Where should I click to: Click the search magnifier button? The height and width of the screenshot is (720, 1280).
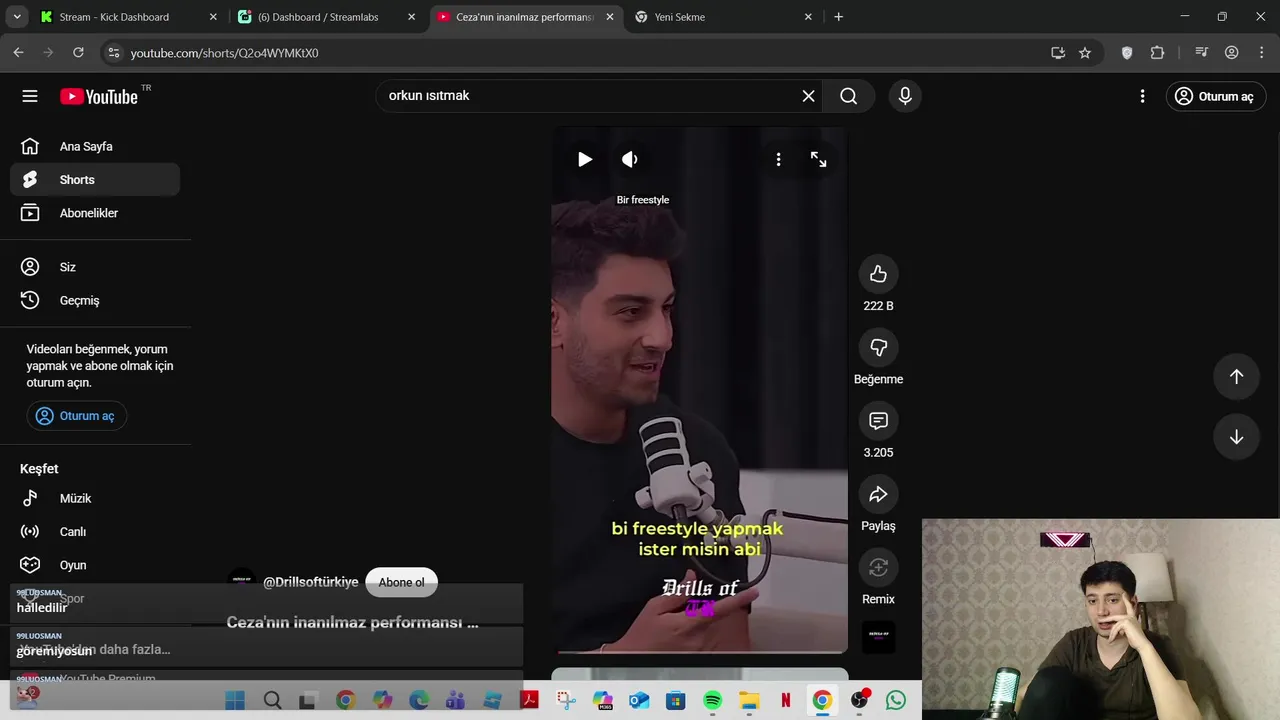[x=849, y=96]
